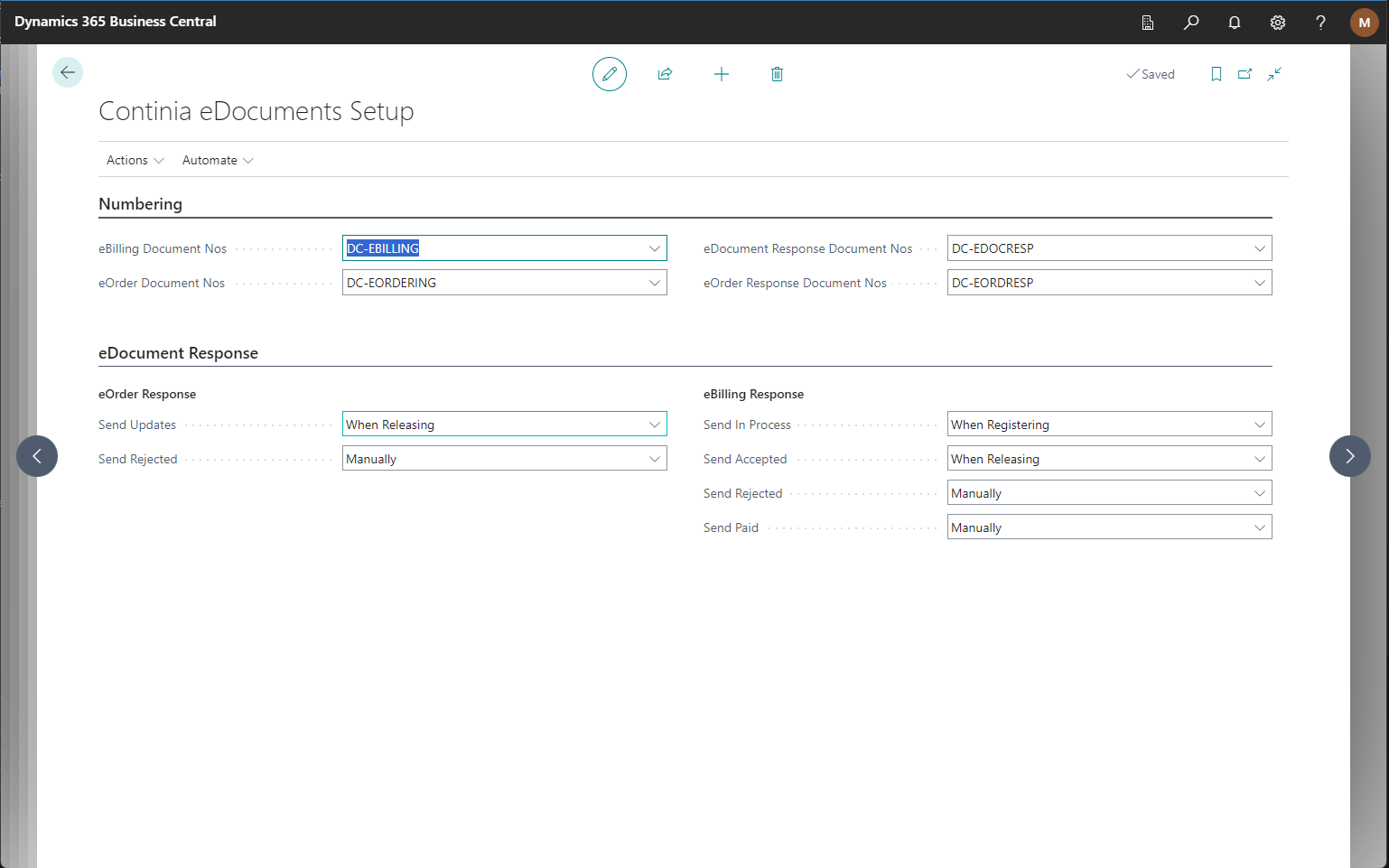
Task: Click the Continia eDocuments Setup title
Action: click(x=256, y=111)
